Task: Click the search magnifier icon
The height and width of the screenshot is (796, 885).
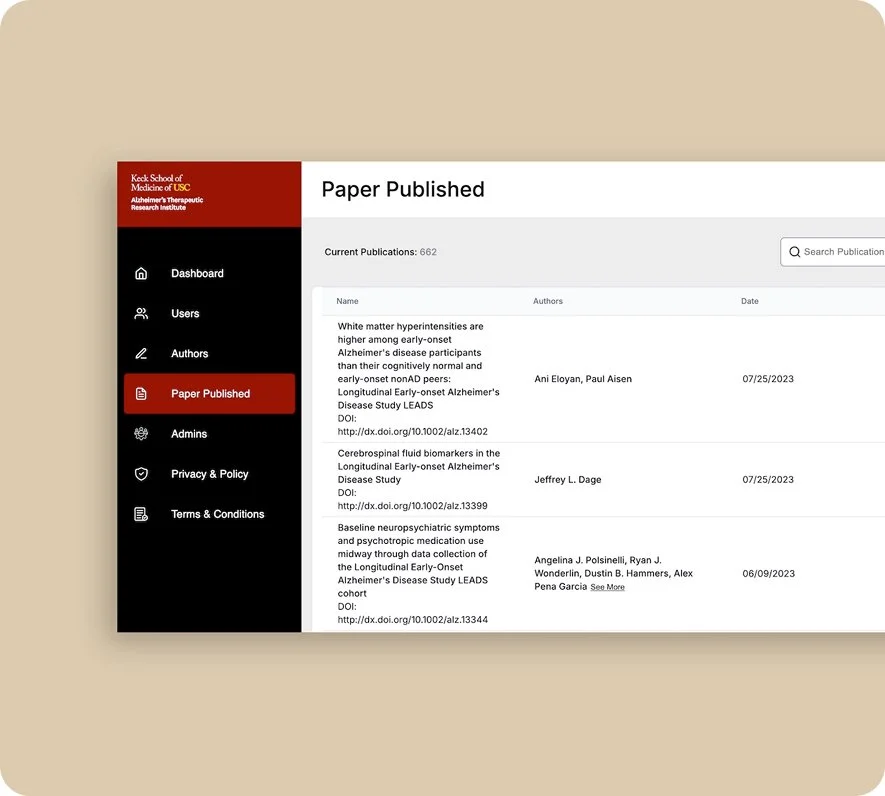Action: click(x=794, y=252)
